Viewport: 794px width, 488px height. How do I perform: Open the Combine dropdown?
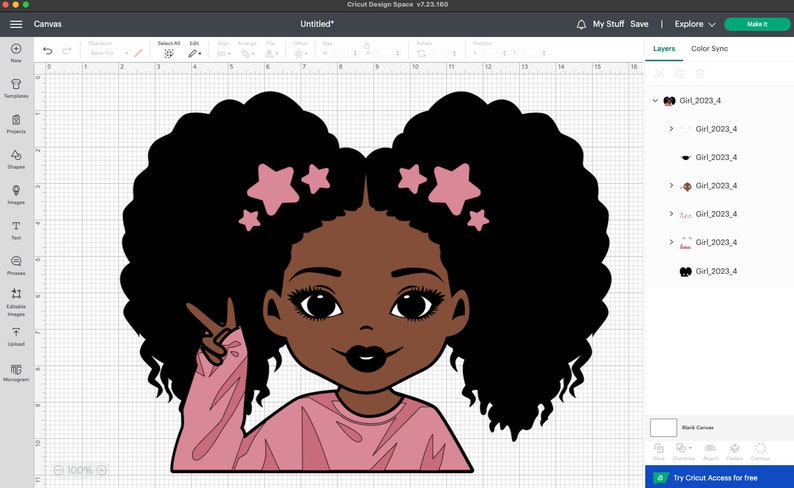(684, 451)
